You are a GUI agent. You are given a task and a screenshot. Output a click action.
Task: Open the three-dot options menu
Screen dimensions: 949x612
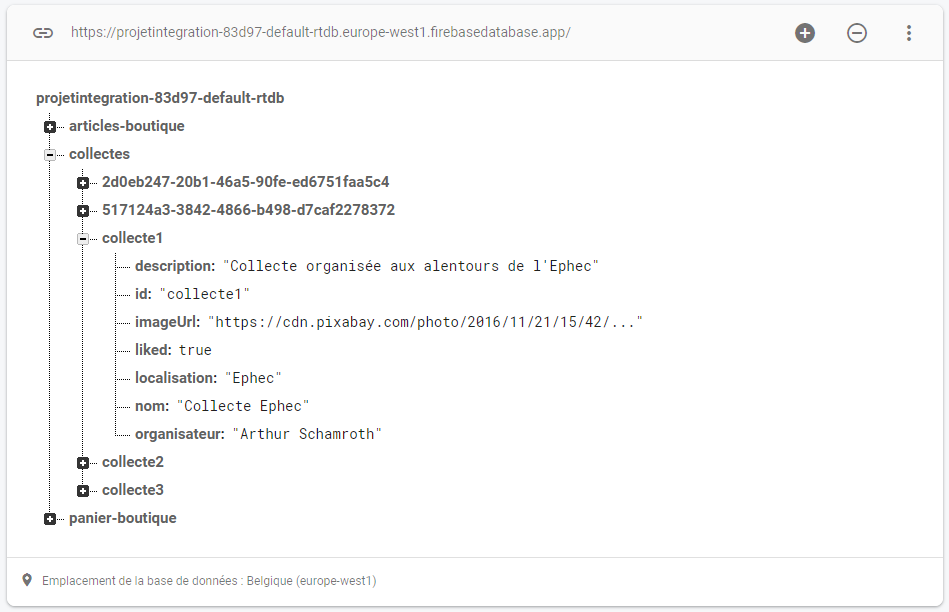(908, 33)
